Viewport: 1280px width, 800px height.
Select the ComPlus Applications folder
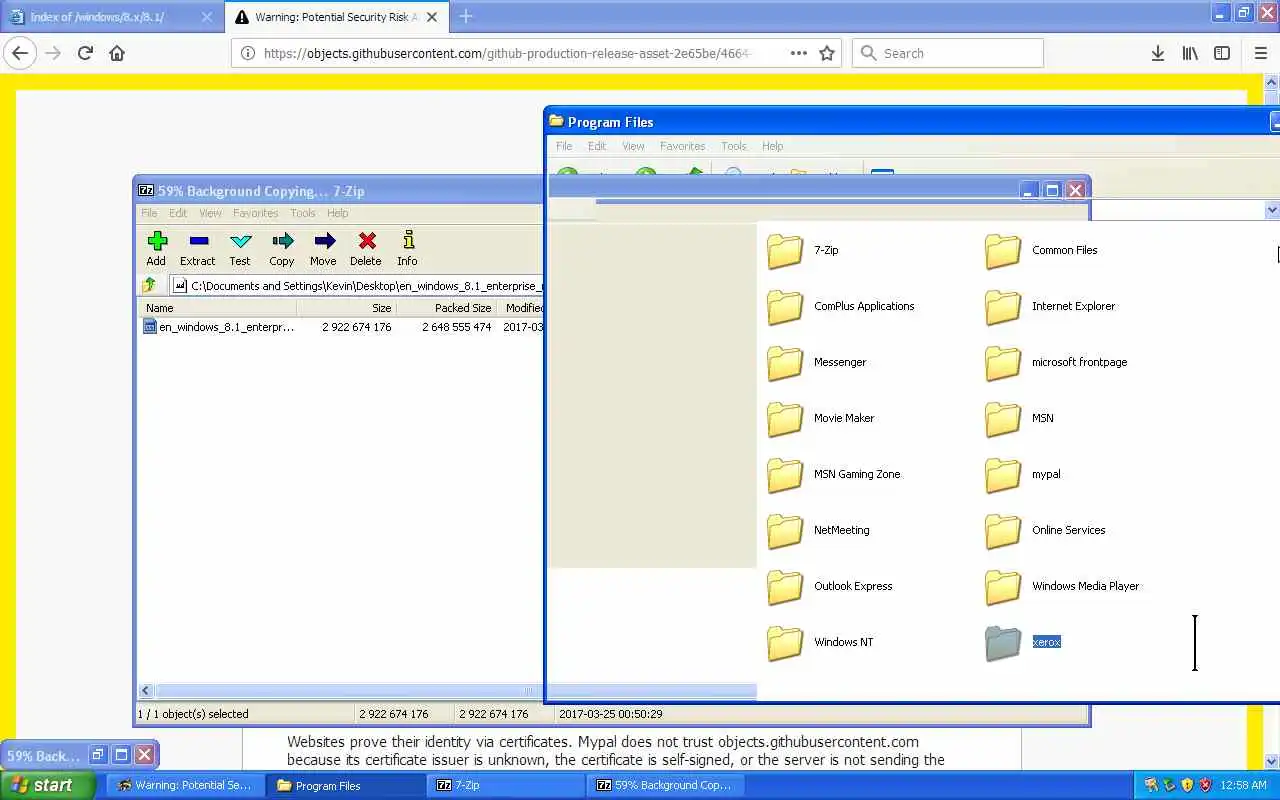(841, 307)
